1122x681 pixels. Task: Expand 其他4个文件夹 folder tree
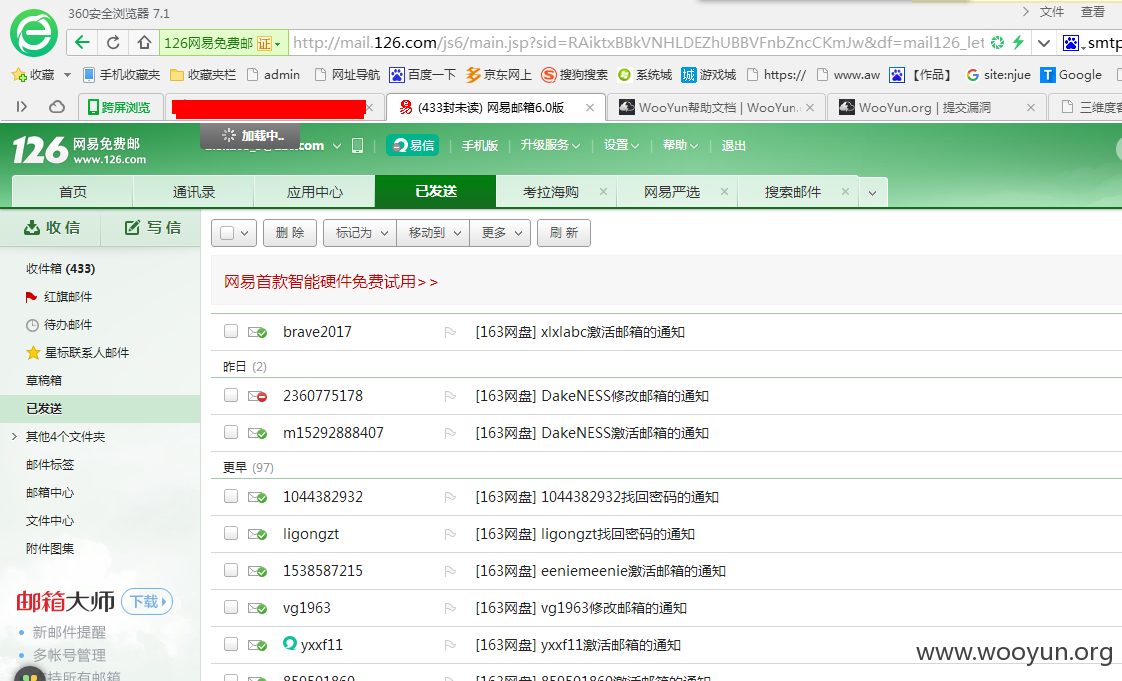click(x=14, y=436)
